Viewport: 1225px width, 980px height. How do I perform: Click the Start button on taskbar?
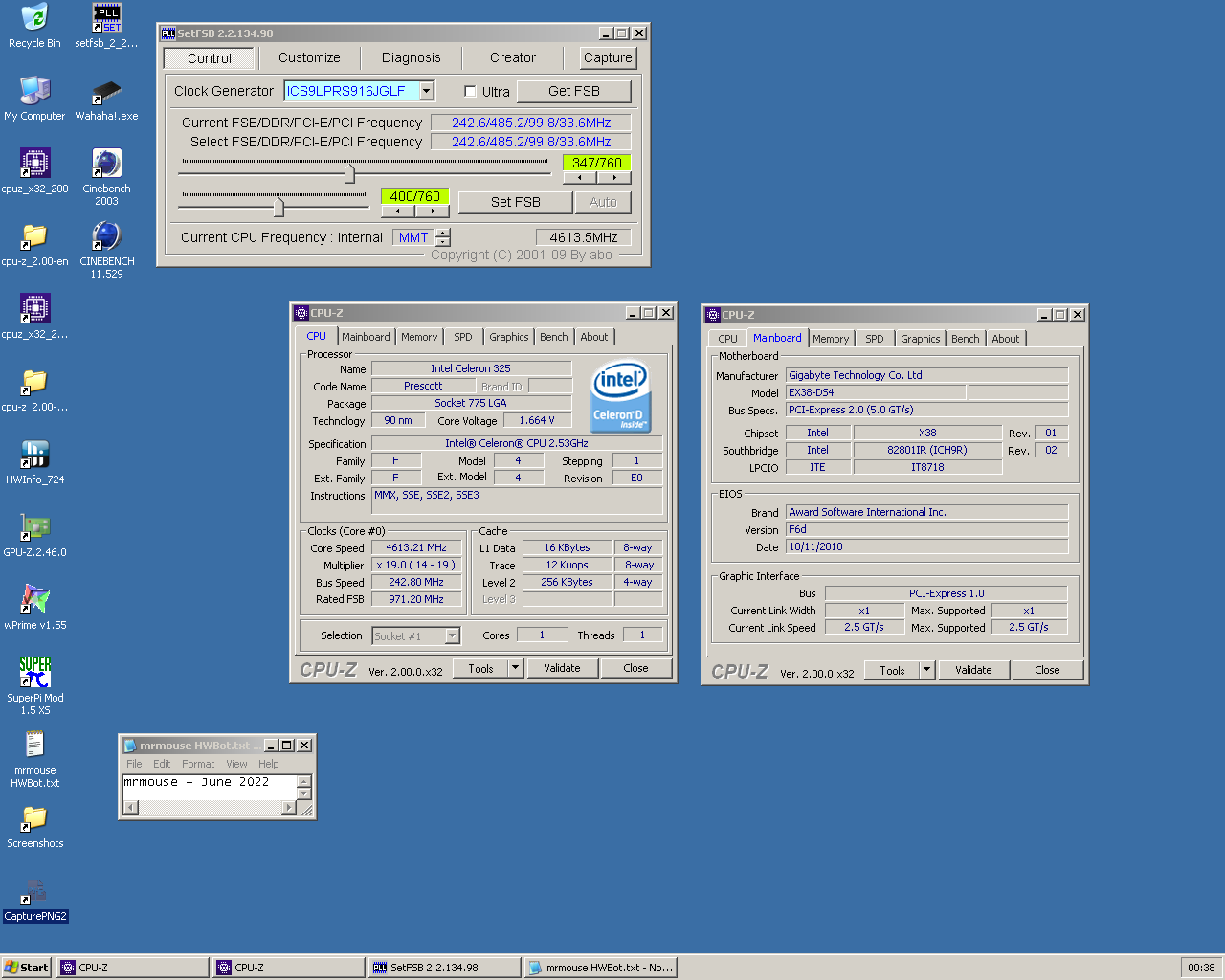(26, 968)
